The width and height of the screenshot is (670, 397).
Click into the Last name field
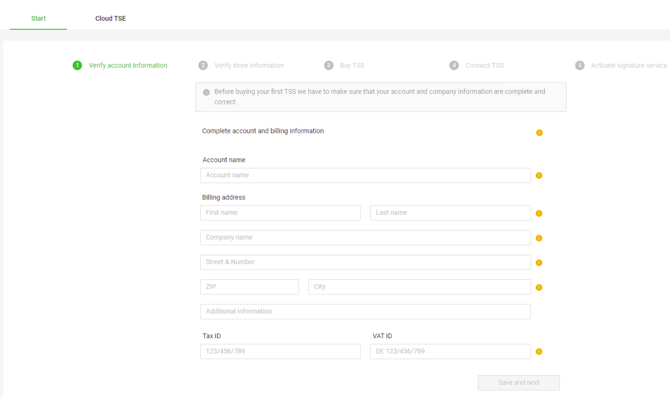tap(450, 213)
